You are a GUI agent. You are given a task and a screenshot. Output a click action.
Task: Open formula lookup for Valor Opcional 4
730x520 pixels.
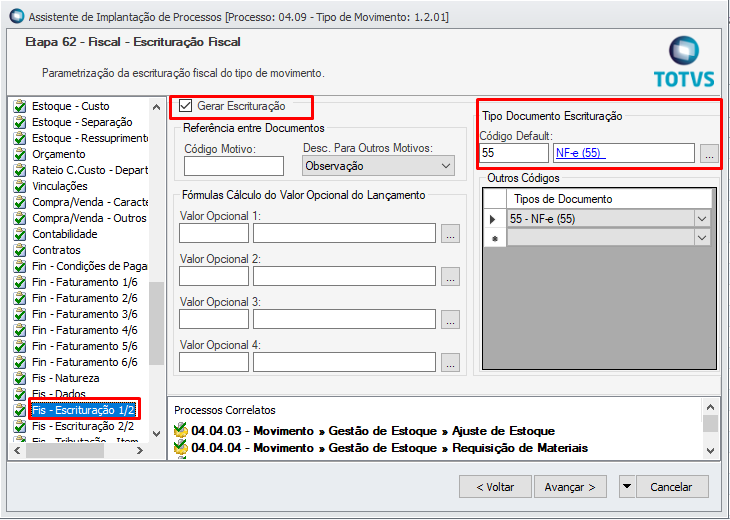coord(450,363)
